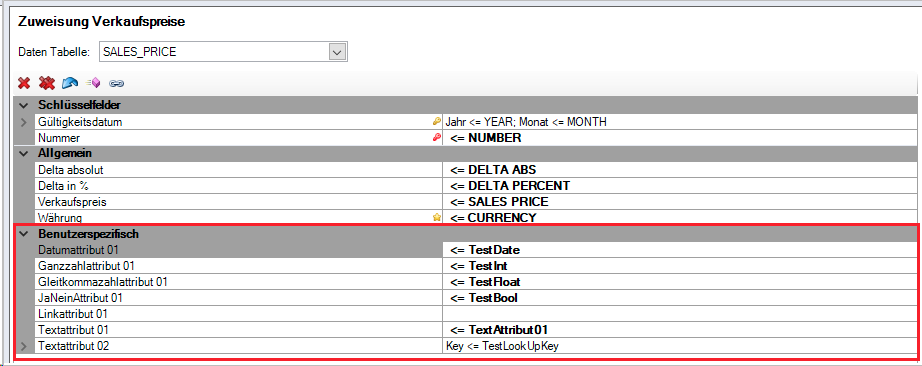Click the '<= SALES PRICE' assignment cell

coord(681,201)
